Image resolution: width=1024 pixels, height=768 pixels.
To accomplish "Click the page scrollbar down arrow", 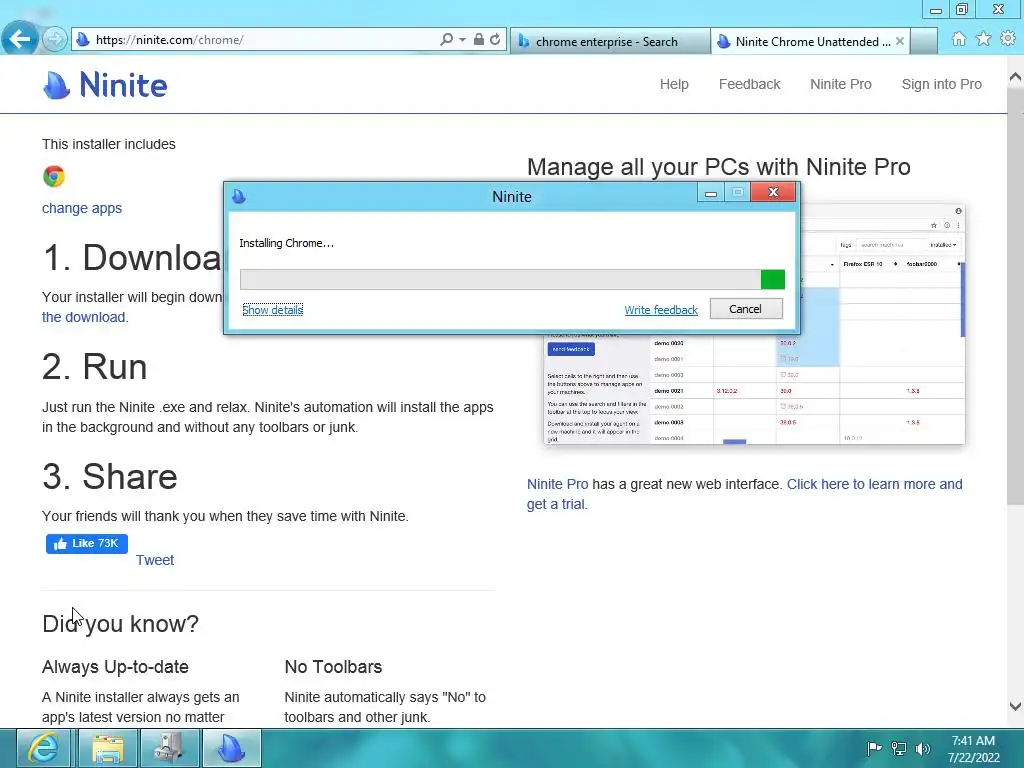I will pyautogui.click(x=1016, y=706).
